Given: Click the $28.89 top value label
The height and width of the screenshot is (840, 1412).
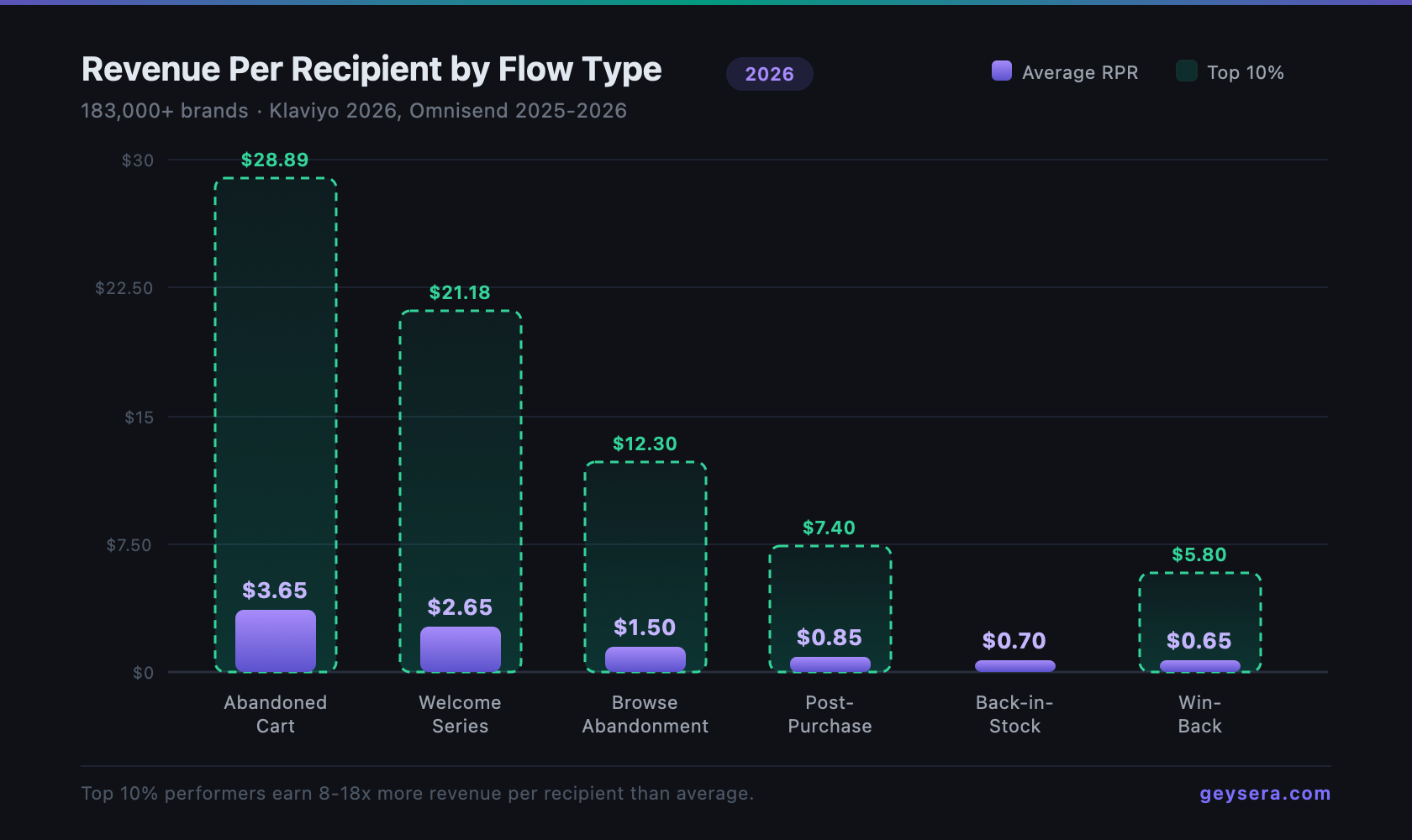Looking at the screenshot, I should pyautogui.click(x=275, y=160).
